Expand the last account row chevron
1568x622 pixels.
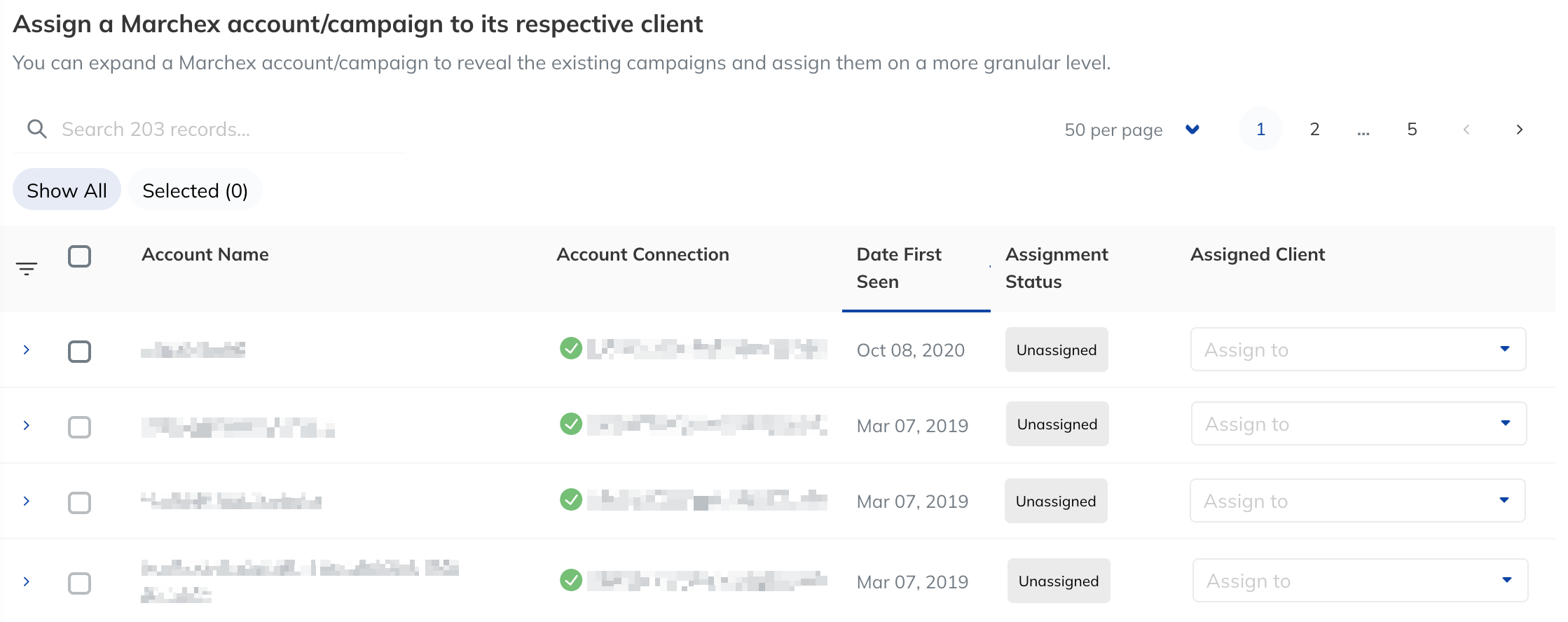[27, 581]
